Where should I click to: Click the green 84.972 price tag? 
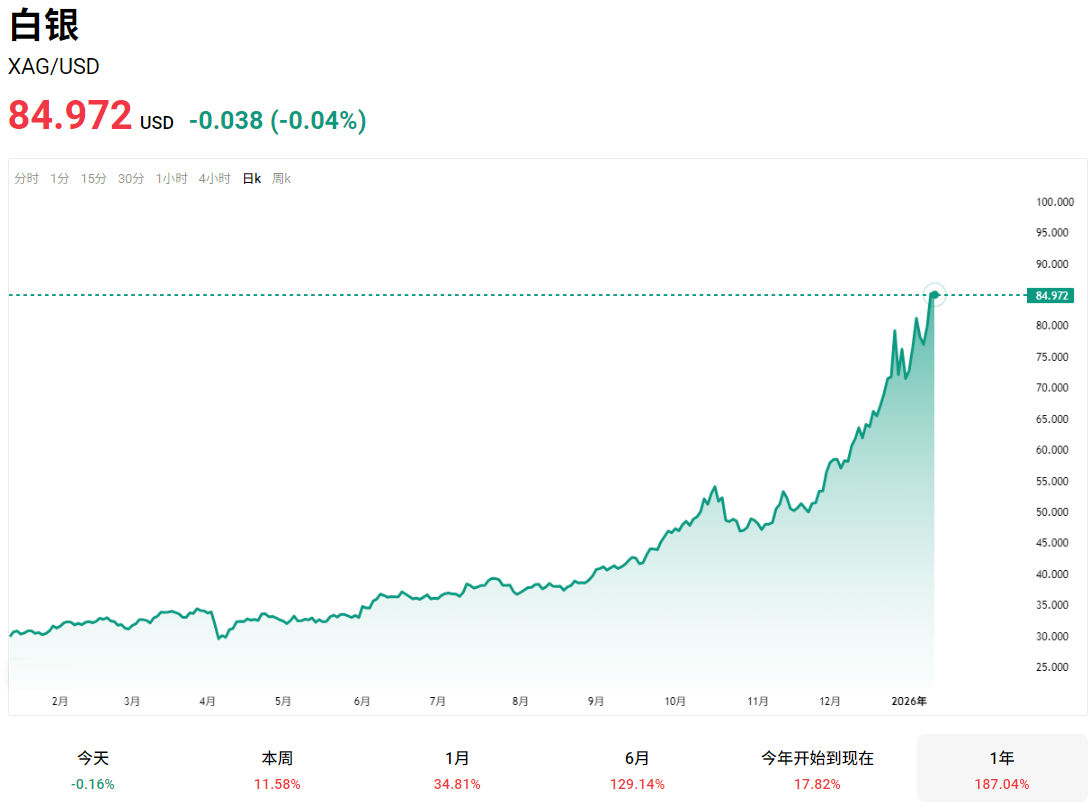point(1051,295)
